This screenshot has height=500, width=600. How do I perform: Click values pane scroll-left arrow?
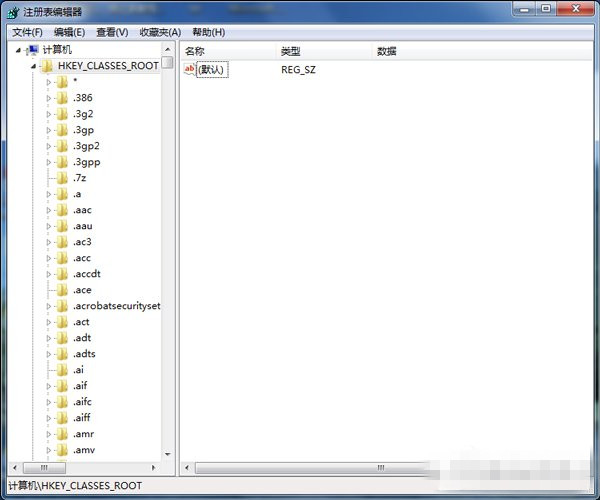click(x=187, y=468)
